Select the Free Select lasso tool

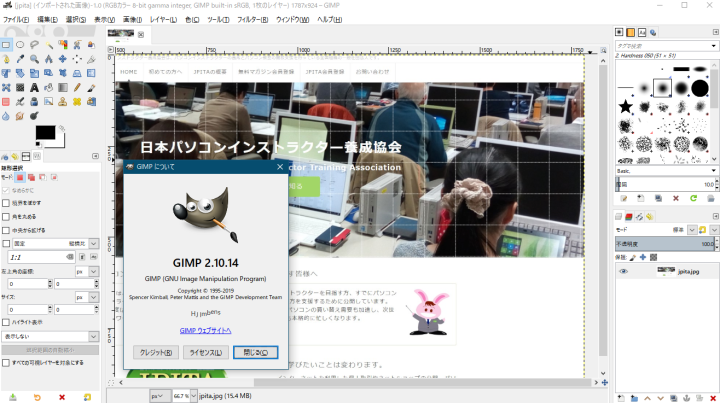click(x=34, y=45)
